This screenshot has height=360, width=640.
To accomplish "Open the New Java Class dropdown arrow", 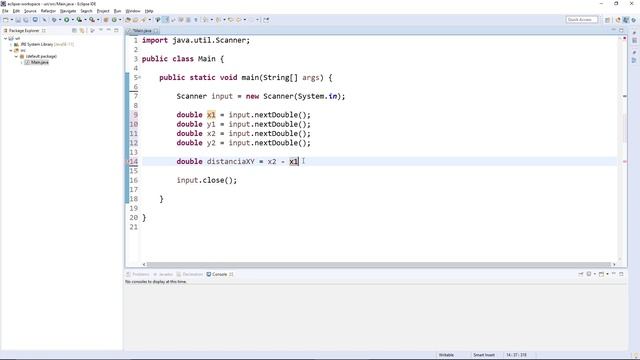I will click(120, 20).
